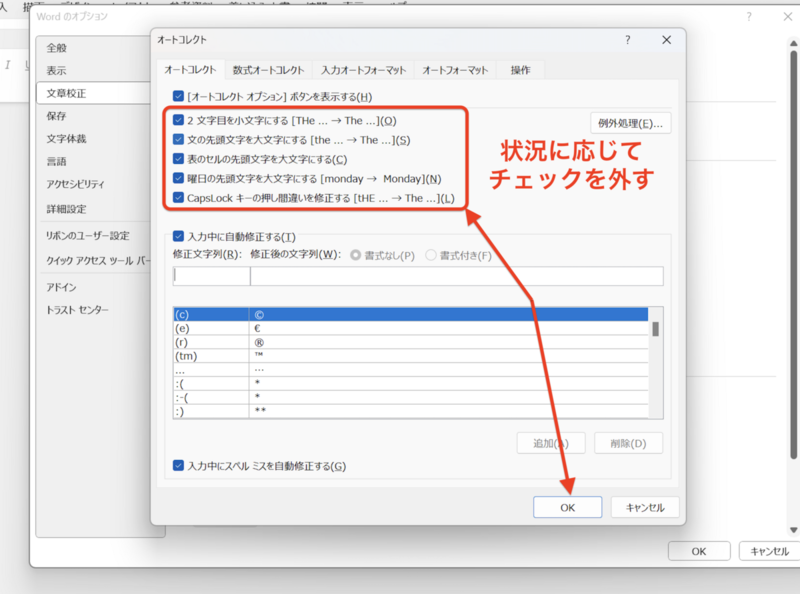Image resolution: width=800 pixels, height=594 pixels.
Task: Confirm オートコレクト dialog with OK
Action: pos(567,507)
